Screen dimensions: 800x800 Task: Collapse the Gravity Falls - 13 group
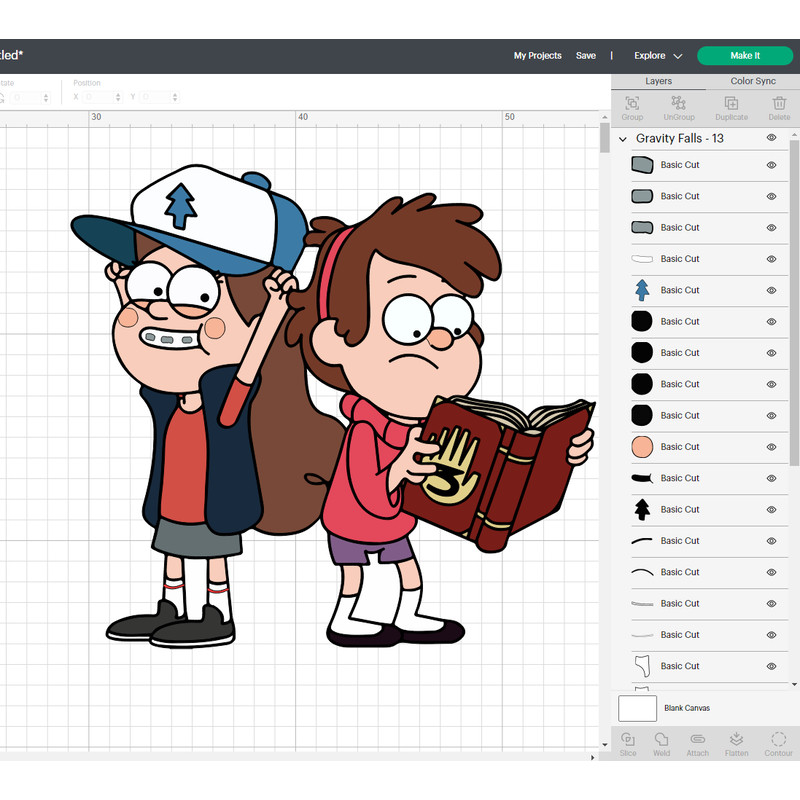(x=623, y=139)
